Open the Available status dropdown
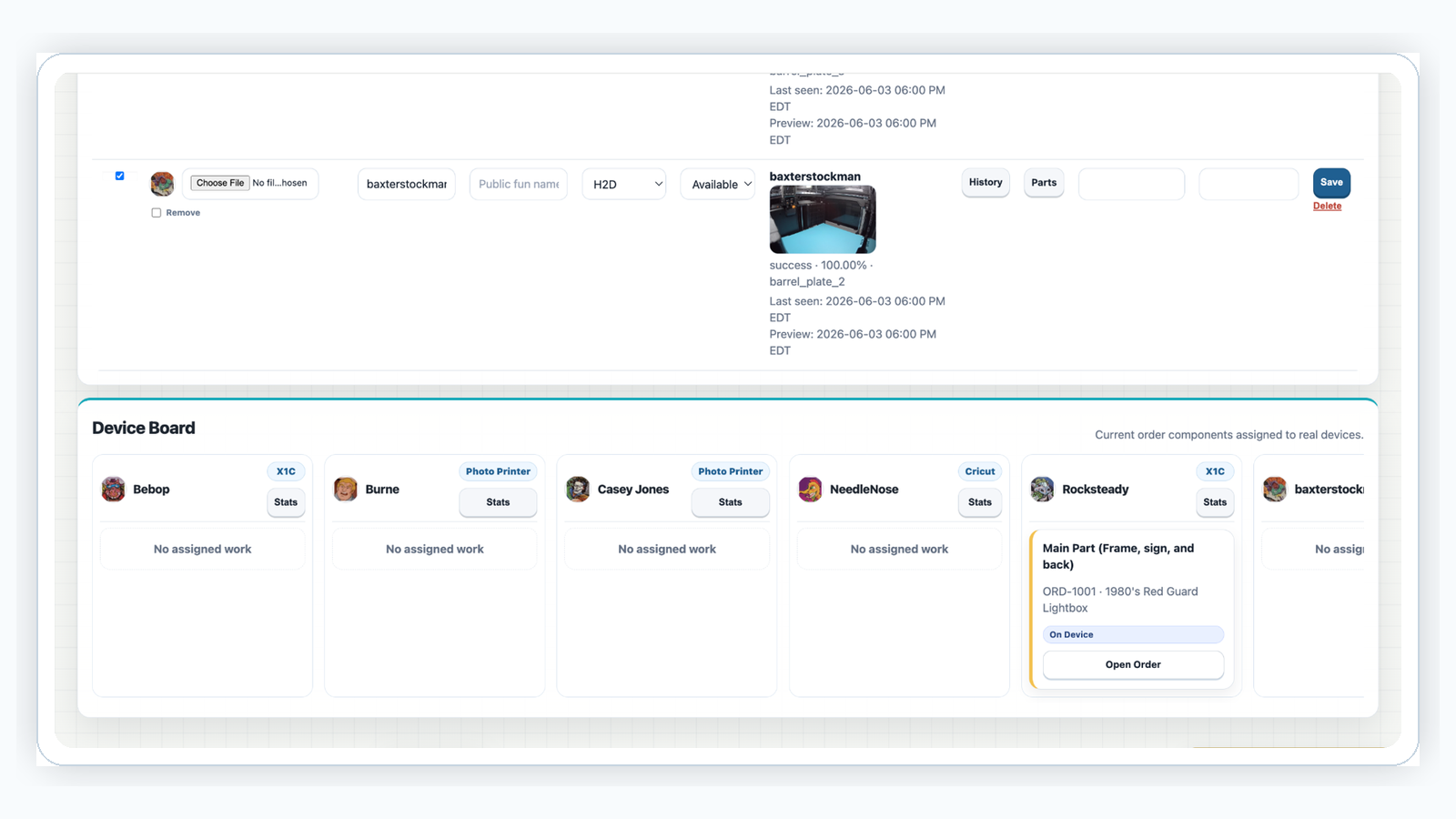 [x=718, y=184]
